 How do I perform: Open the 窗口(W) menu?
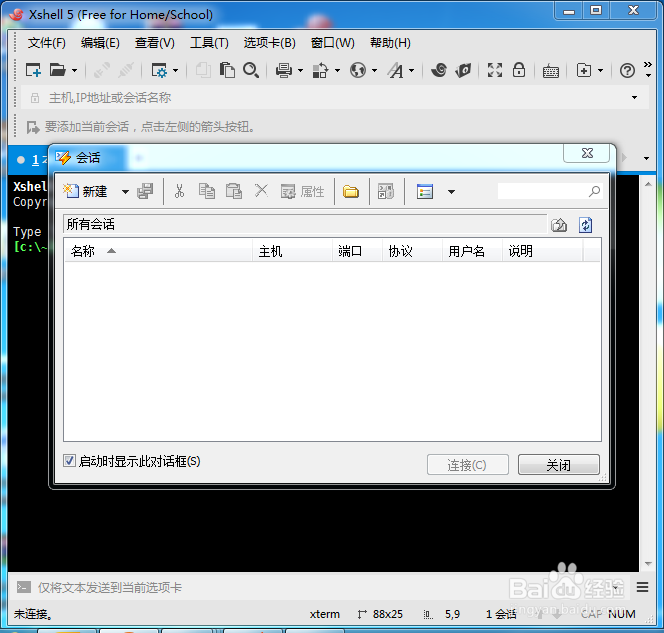tap(332, 43)
